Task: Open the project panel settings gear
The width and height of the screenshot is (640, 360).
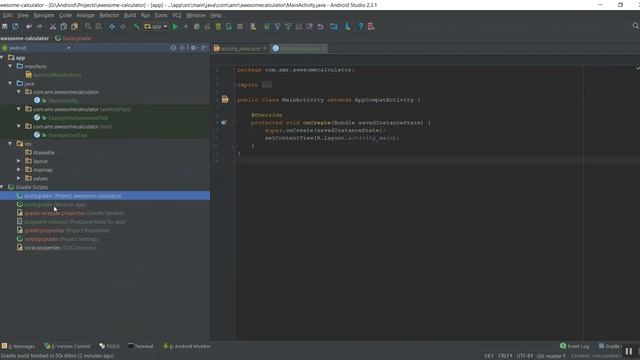Action: point(193,48)
